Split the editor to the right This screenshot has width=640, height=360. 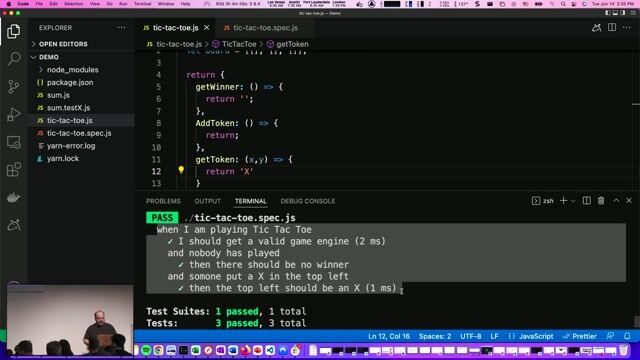click(x=612, y=27)
